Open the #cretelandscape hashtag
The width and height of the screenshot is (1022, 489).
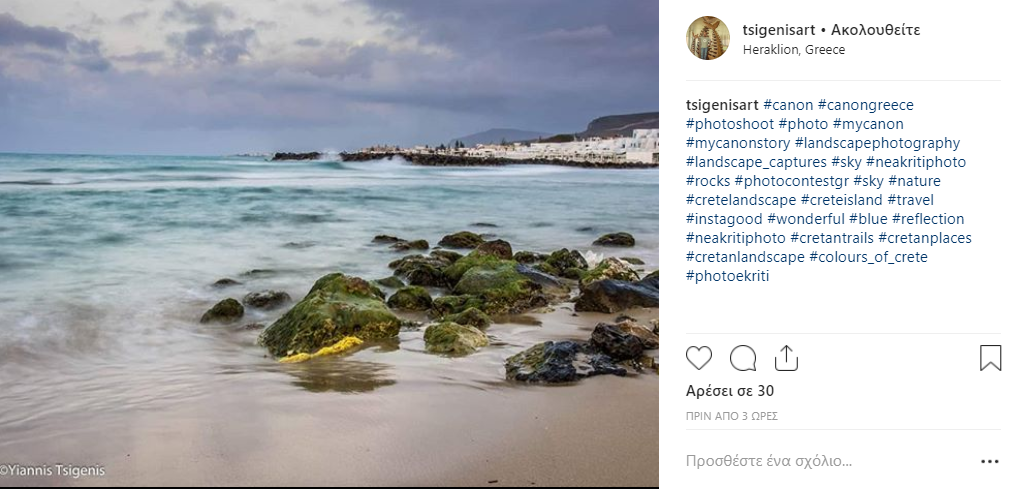(741, 200)
